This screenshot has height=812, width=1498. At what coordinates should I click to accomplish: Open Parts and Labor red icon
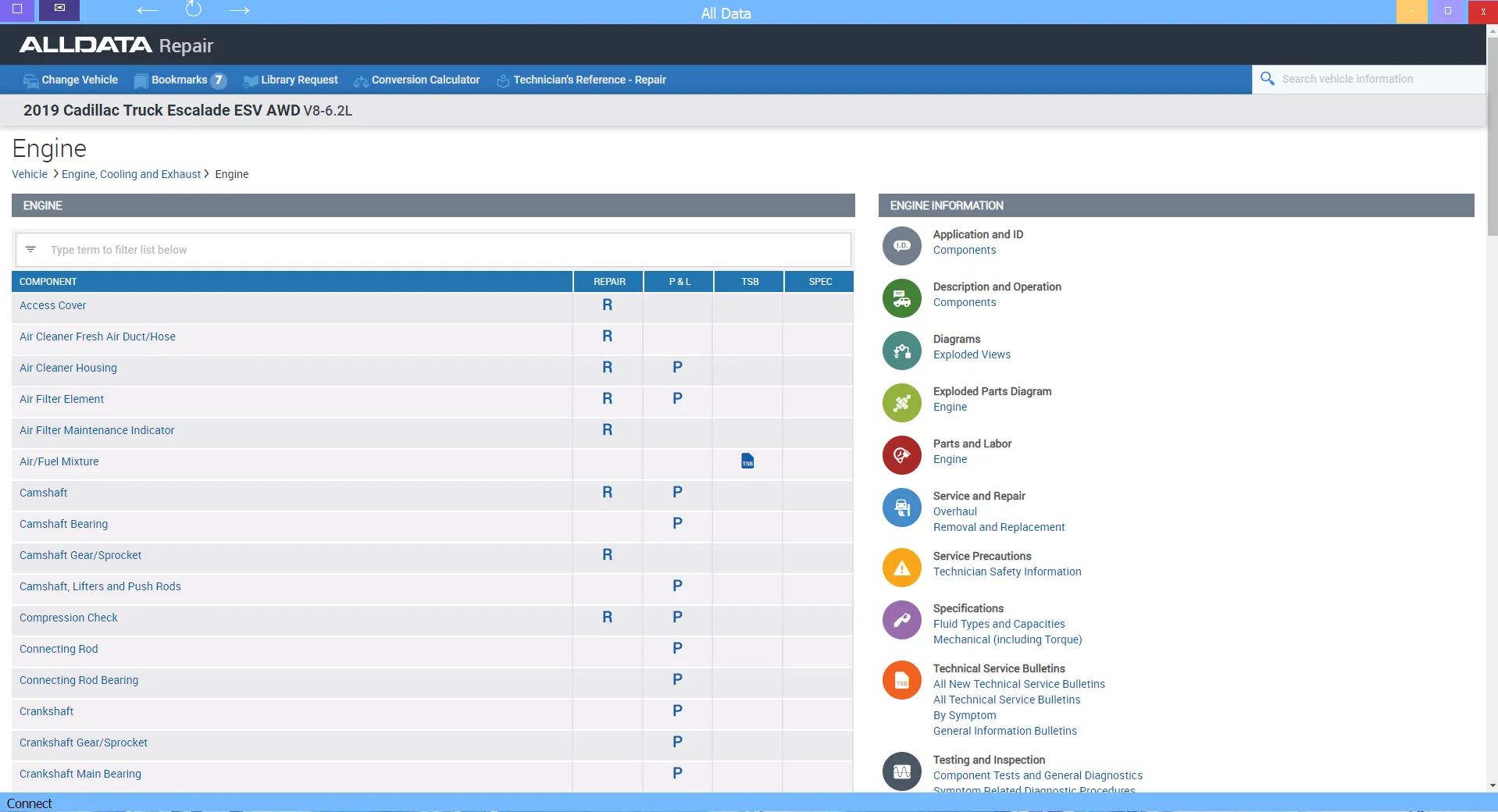(x=902, y=455)
